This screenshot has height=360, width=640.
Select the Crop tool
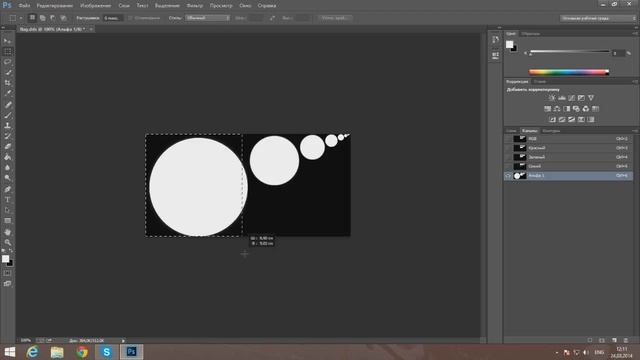click(7, 83)
